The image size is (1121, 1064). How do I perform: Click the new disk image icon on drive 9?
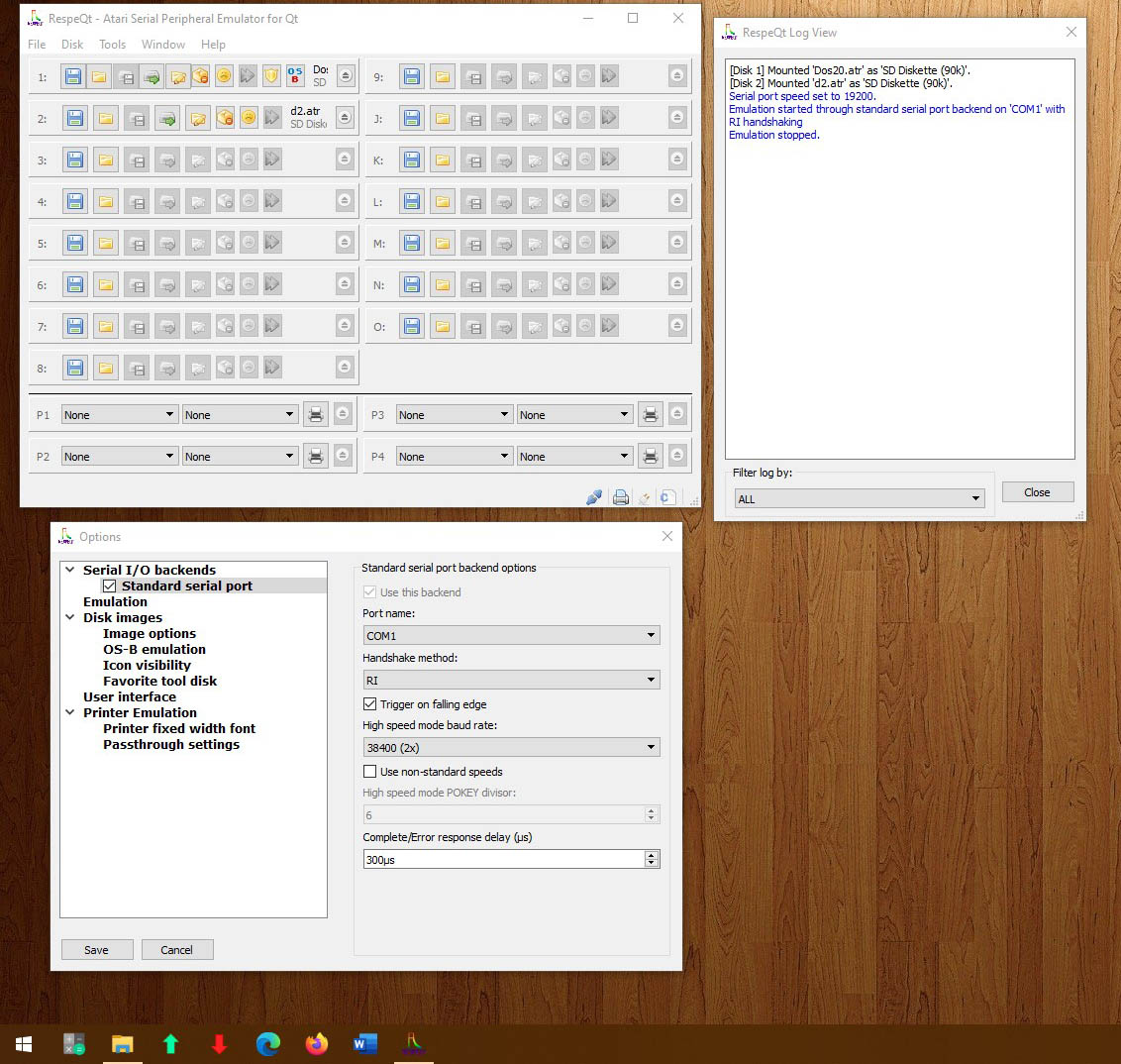pyautogui.click(x=412, y=76)
